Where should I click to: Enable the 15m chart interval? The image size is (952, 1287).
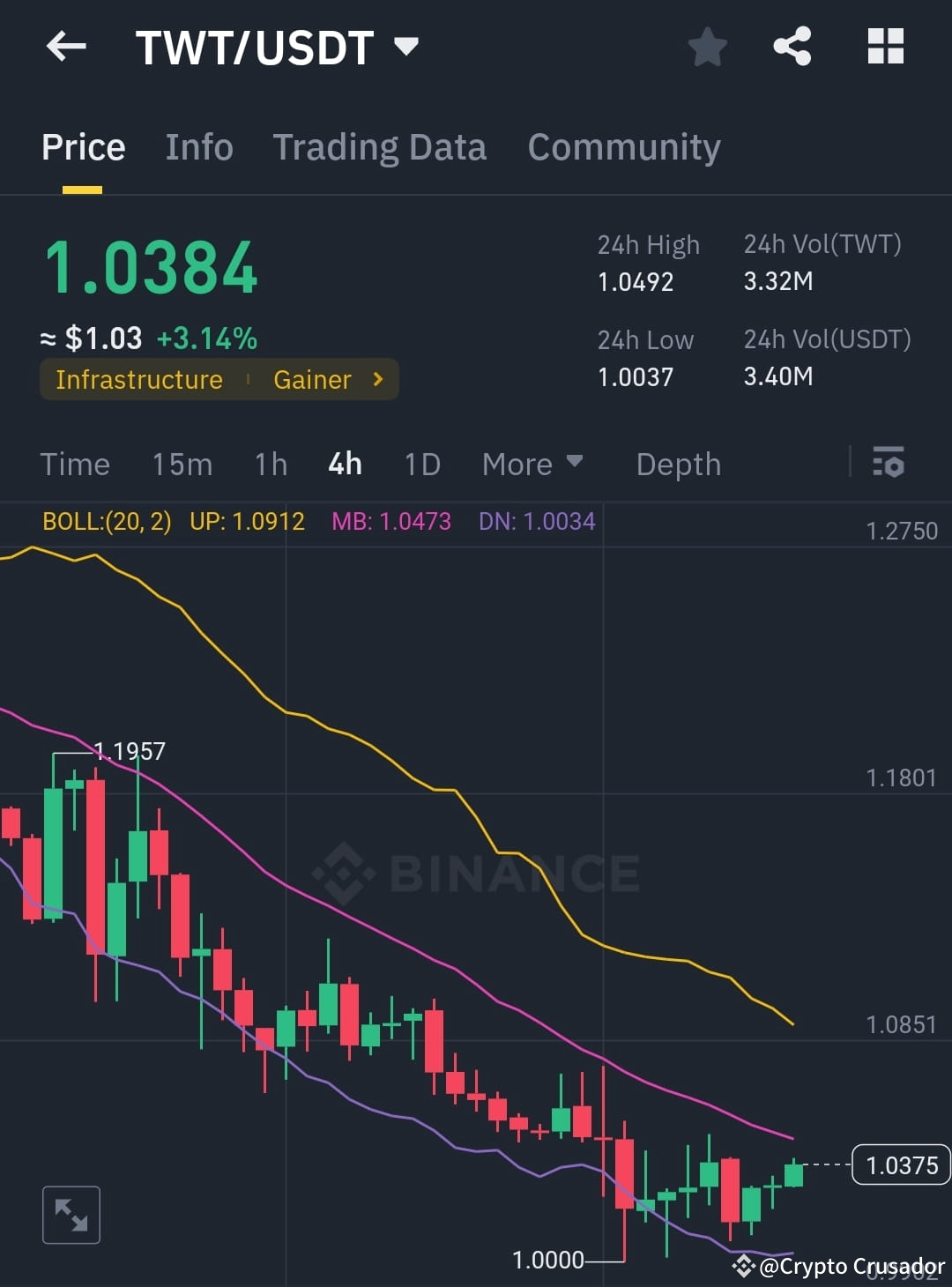(x=182, y=463)
